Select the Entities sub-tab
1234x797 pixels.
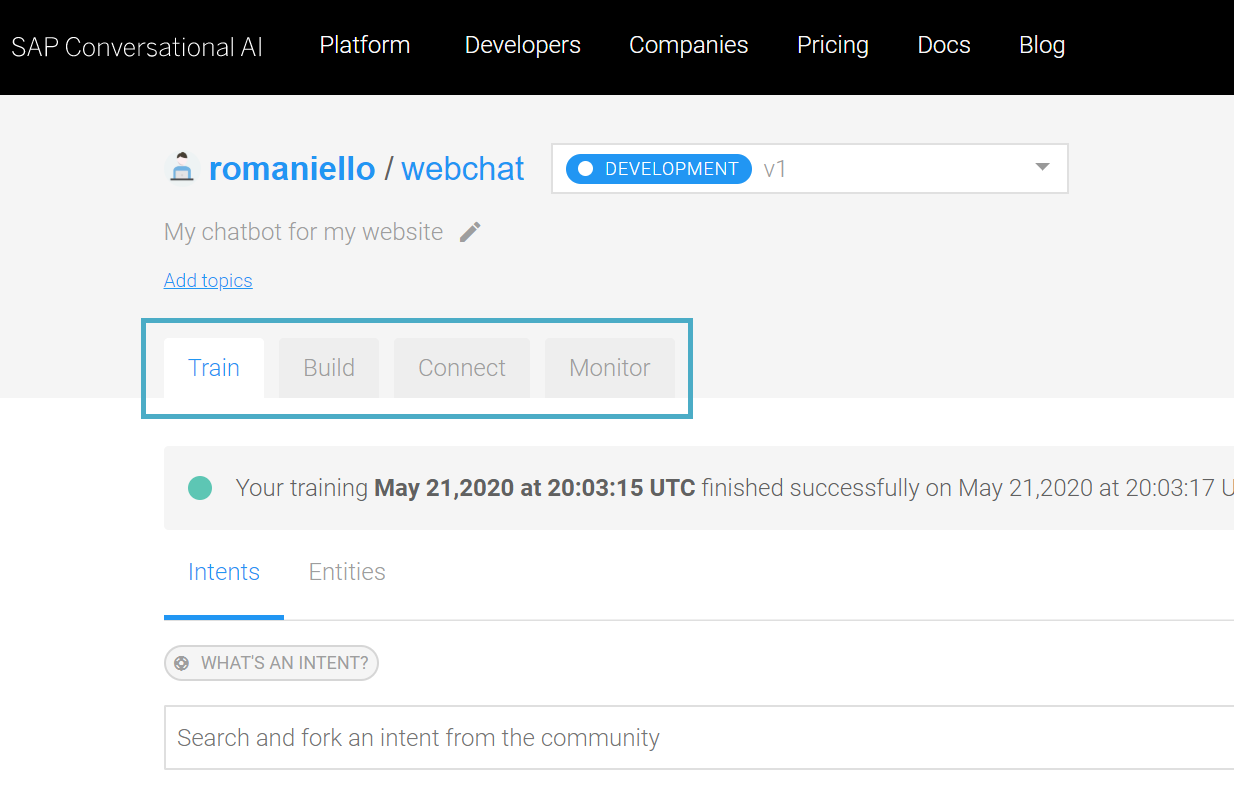tap(347, 572)
